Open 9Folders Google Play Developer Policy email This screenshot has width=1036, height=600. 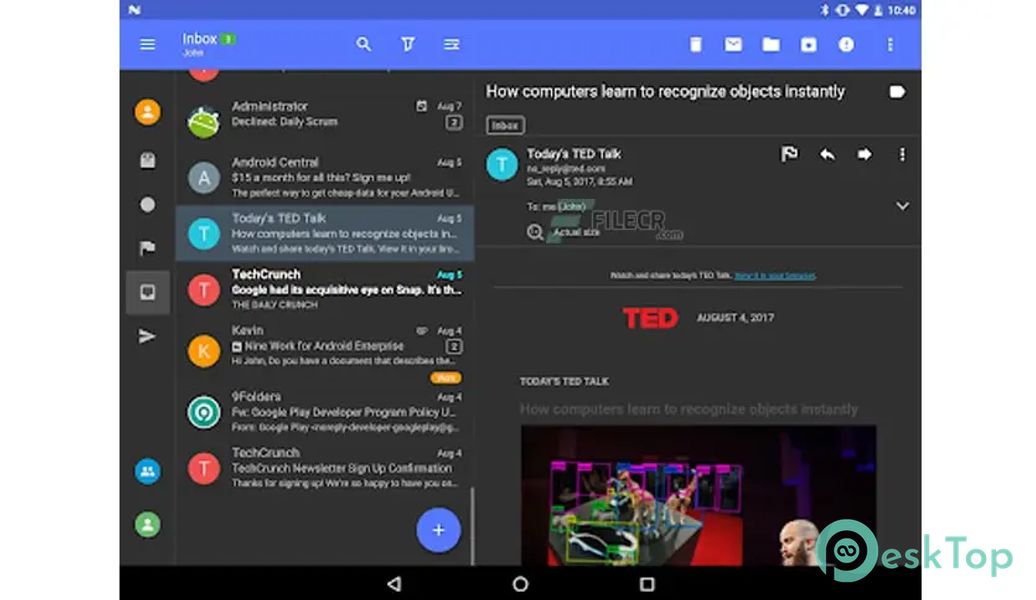[x=325, y=411]
